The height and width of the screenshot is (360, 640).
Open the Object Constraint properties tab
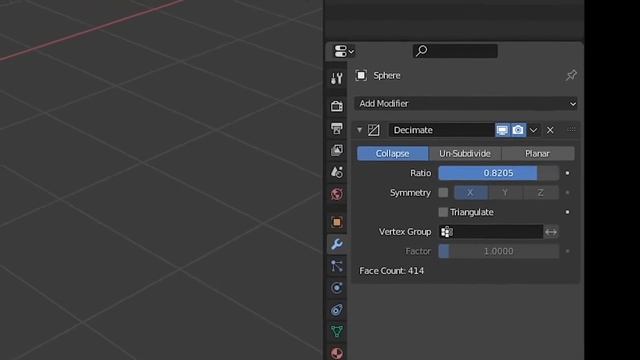pos(337,310)
